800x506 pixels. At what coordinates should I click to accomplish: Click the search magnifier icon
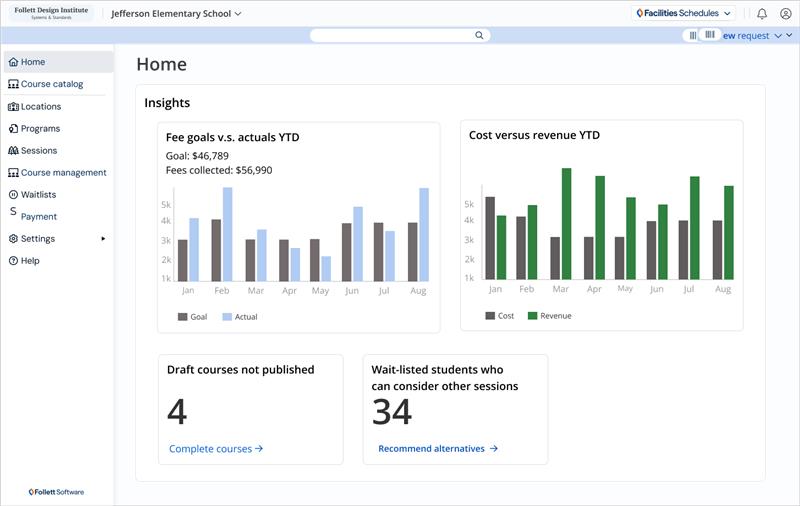tap(479, 35)
